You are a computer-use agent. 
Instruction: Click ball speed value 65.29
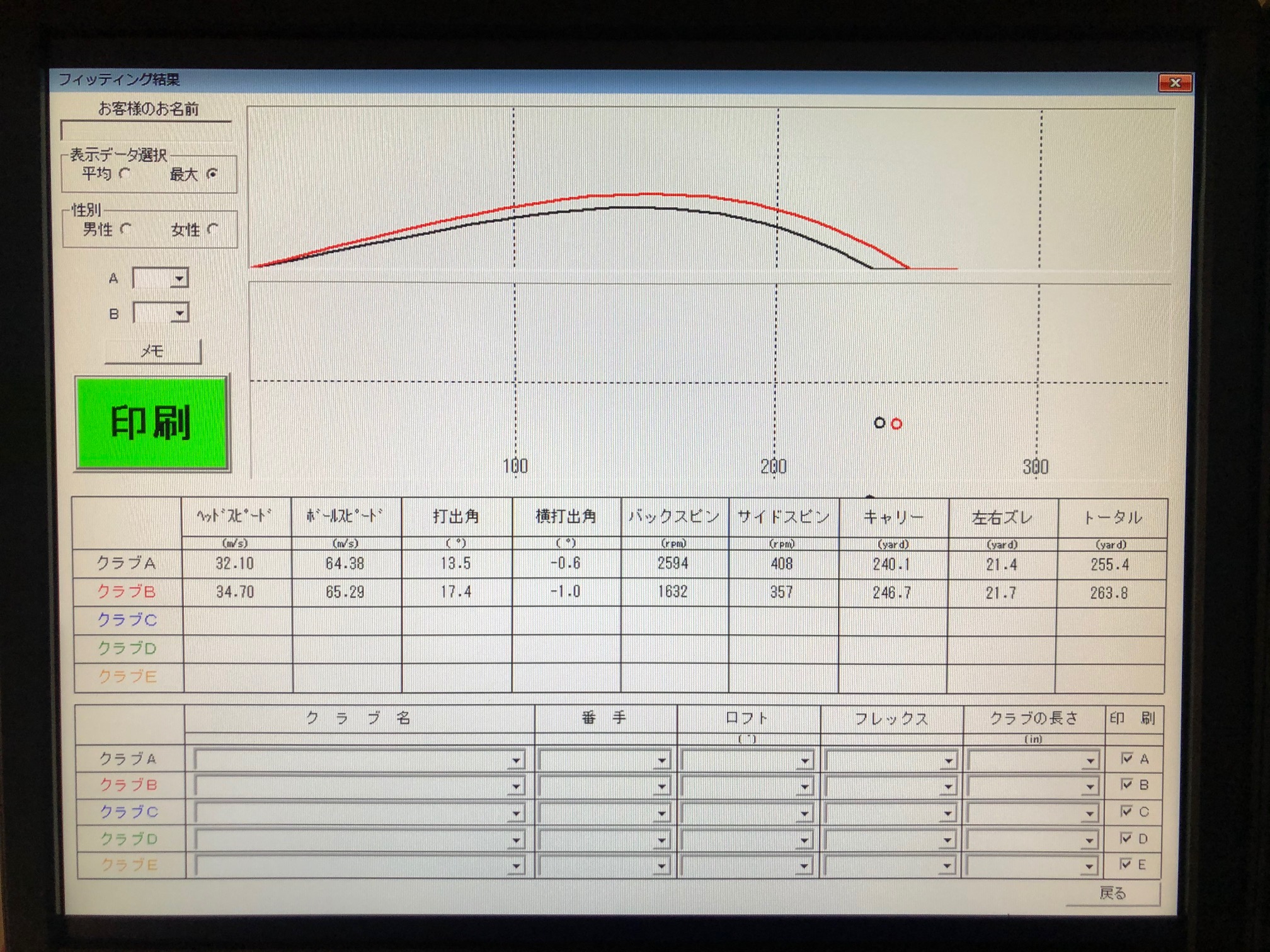coord(345,592)
